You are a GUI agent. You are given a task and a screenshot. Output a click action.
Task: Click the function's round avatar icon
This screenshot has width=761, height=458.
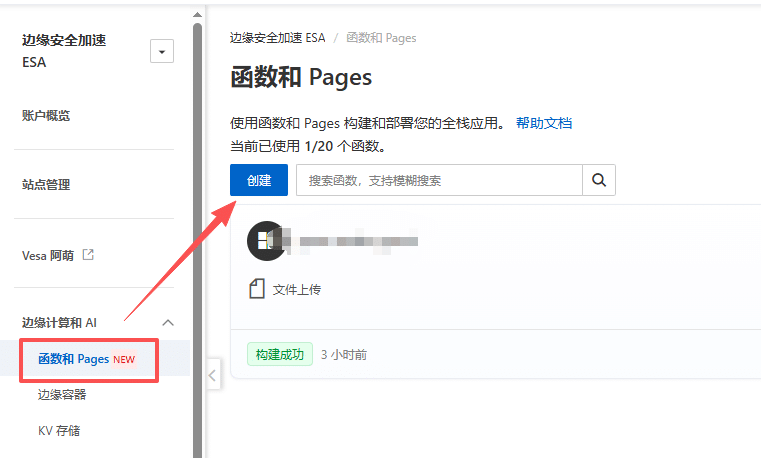click(x=266, y=241)
